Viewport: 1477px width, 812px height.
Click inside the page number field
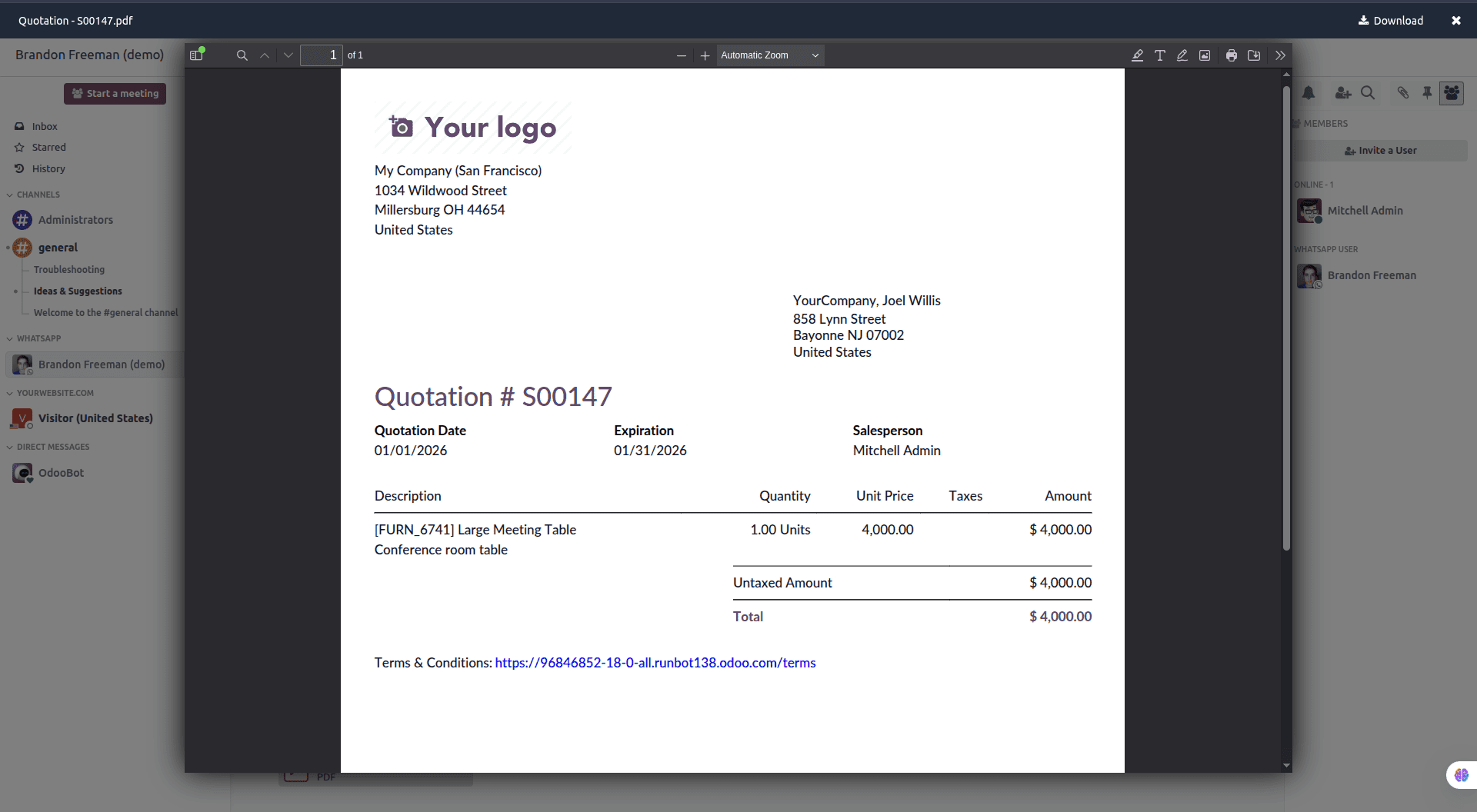coord(322,55)
